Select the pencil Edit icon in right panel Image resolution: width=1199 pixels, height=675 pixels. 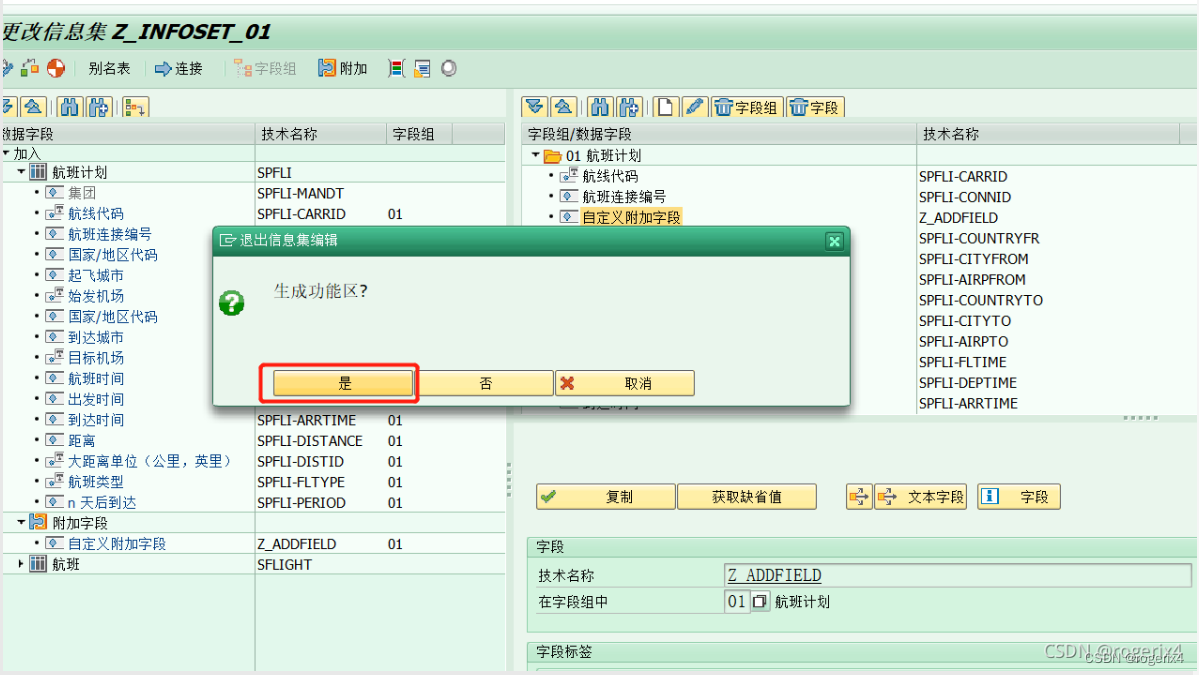pyautogui.click(x=693, y=106)
